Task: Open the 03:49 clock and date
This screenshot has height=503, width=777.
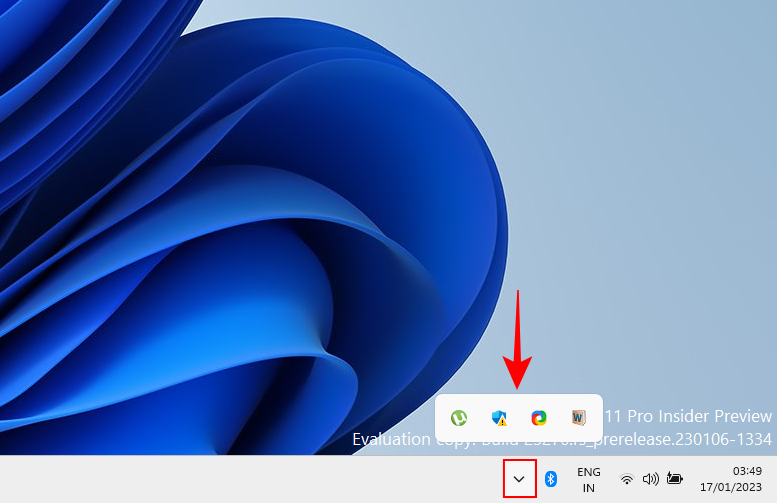Action: [731, 479]
